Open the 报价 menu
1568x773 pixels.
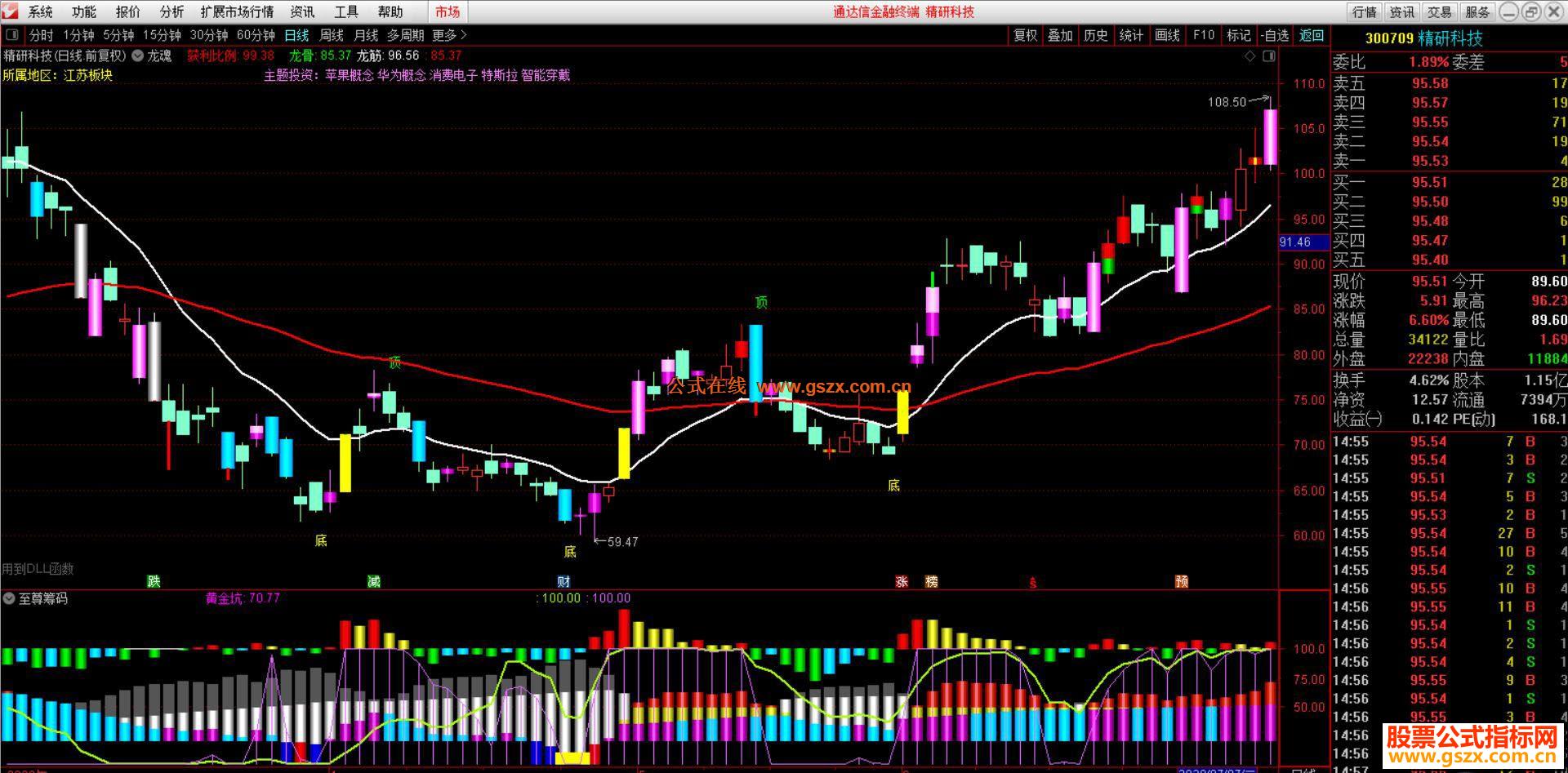pyautogui.click(x=127, y=12)
